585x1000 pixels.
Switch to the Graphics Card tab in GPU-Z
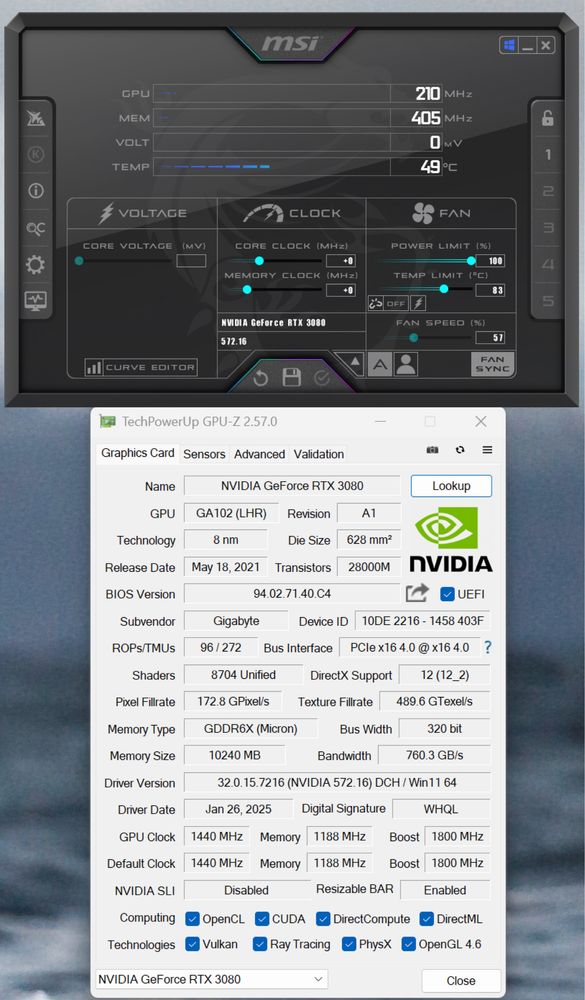click(138, 453)
